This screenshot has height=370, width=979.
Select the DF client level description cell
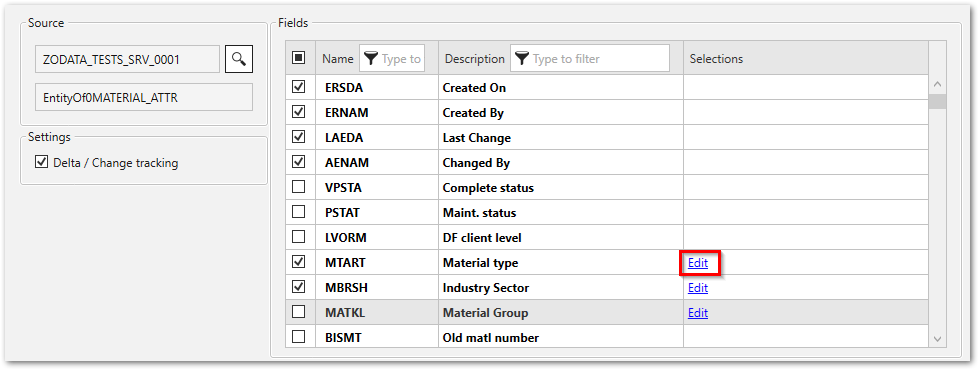561,238
